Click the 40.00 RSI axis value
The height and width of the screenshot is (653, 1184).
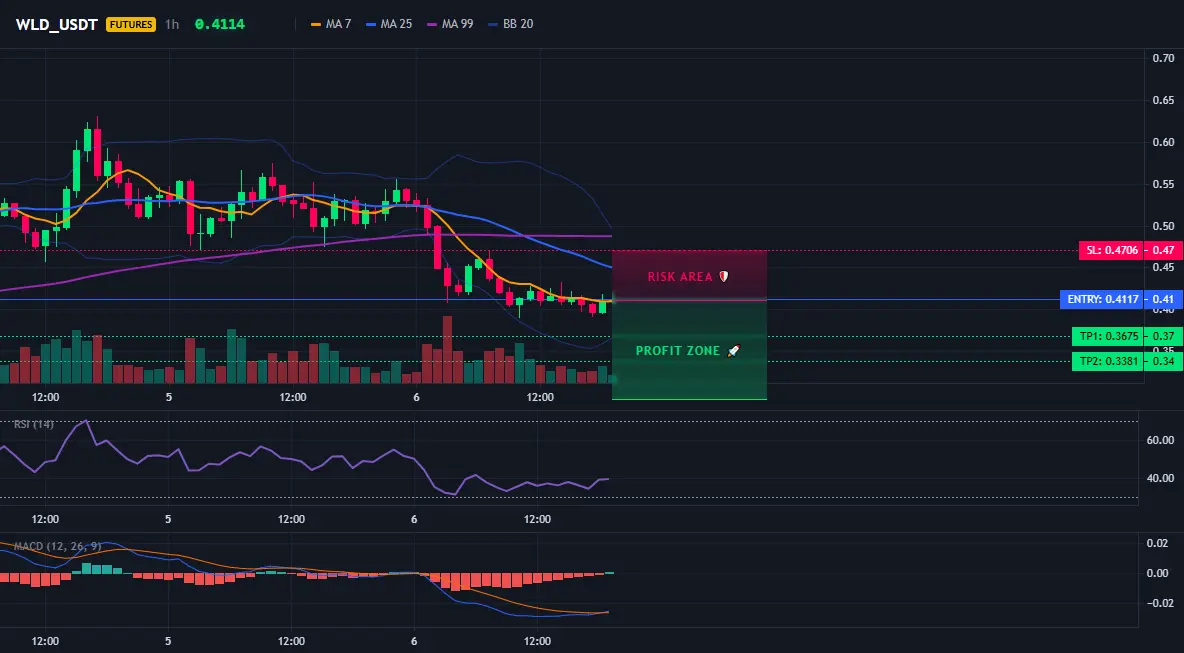(1161, 478)
